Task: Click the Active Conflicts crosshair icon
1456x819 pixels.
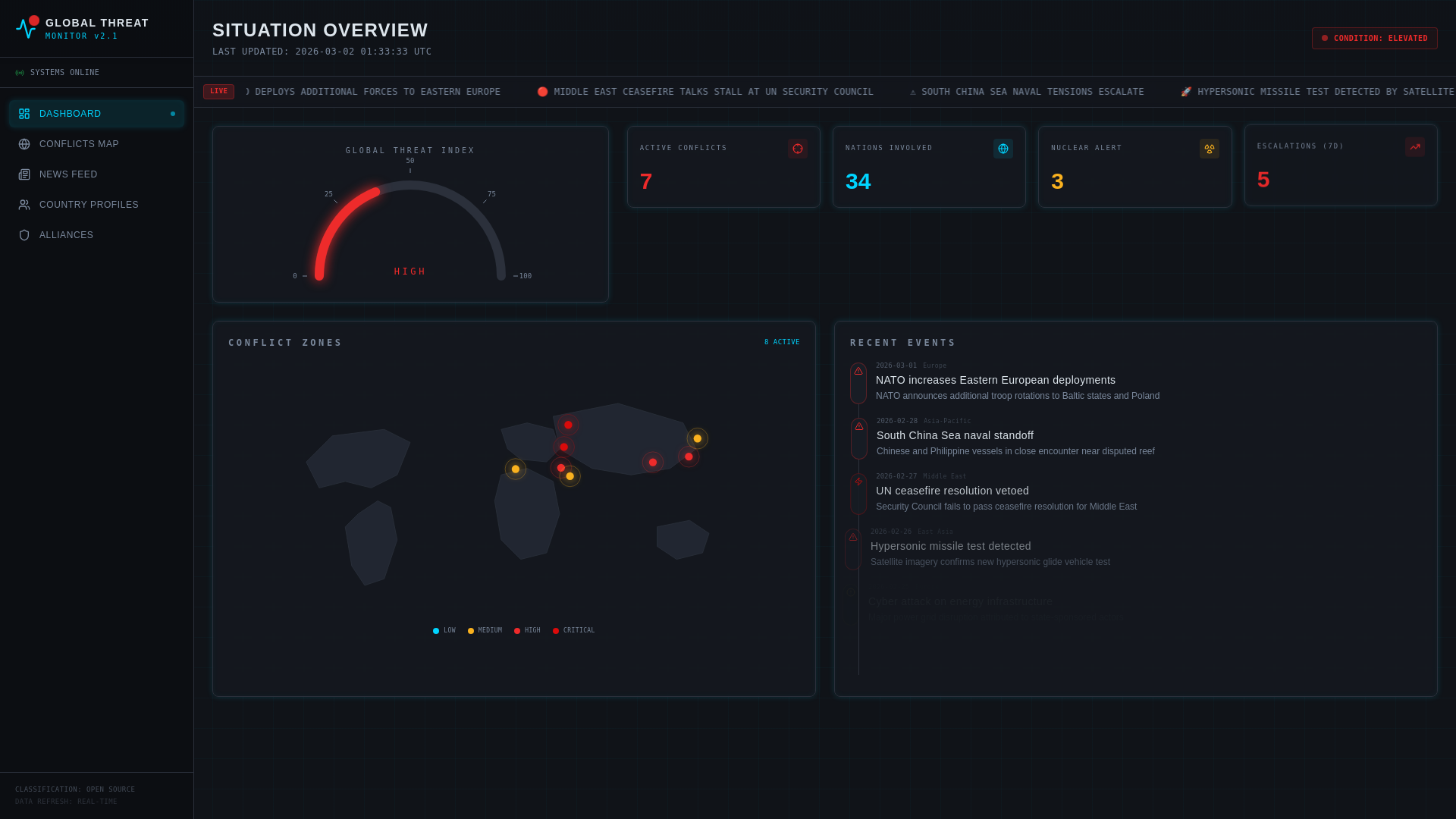Action: 798,149
